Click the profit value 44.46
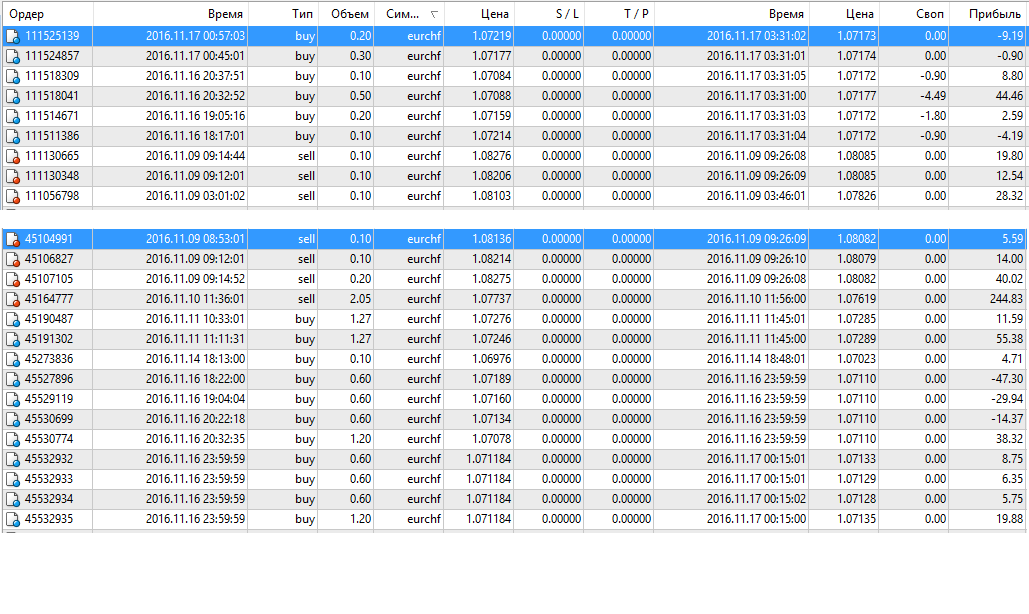Screen dimensions: 1029x614 [x=1009, y=96]
